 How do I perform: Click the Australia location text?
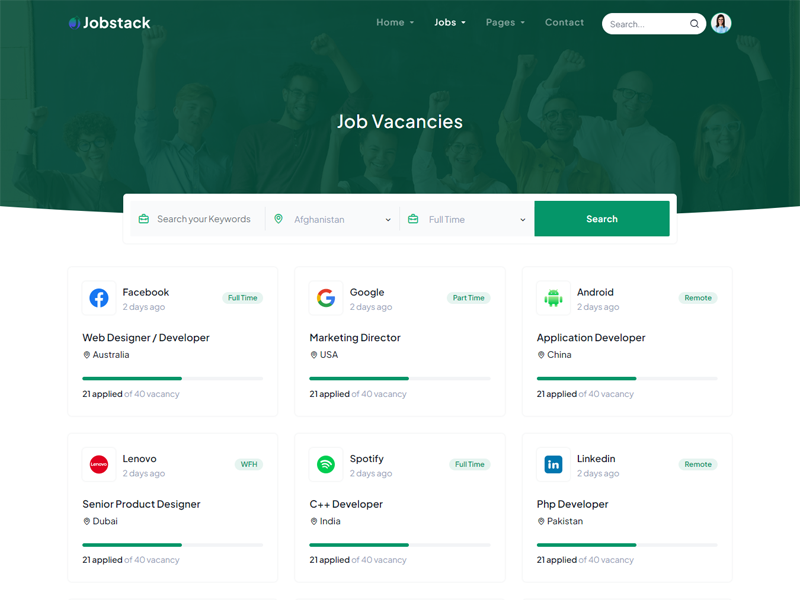[x=111, y=355]
